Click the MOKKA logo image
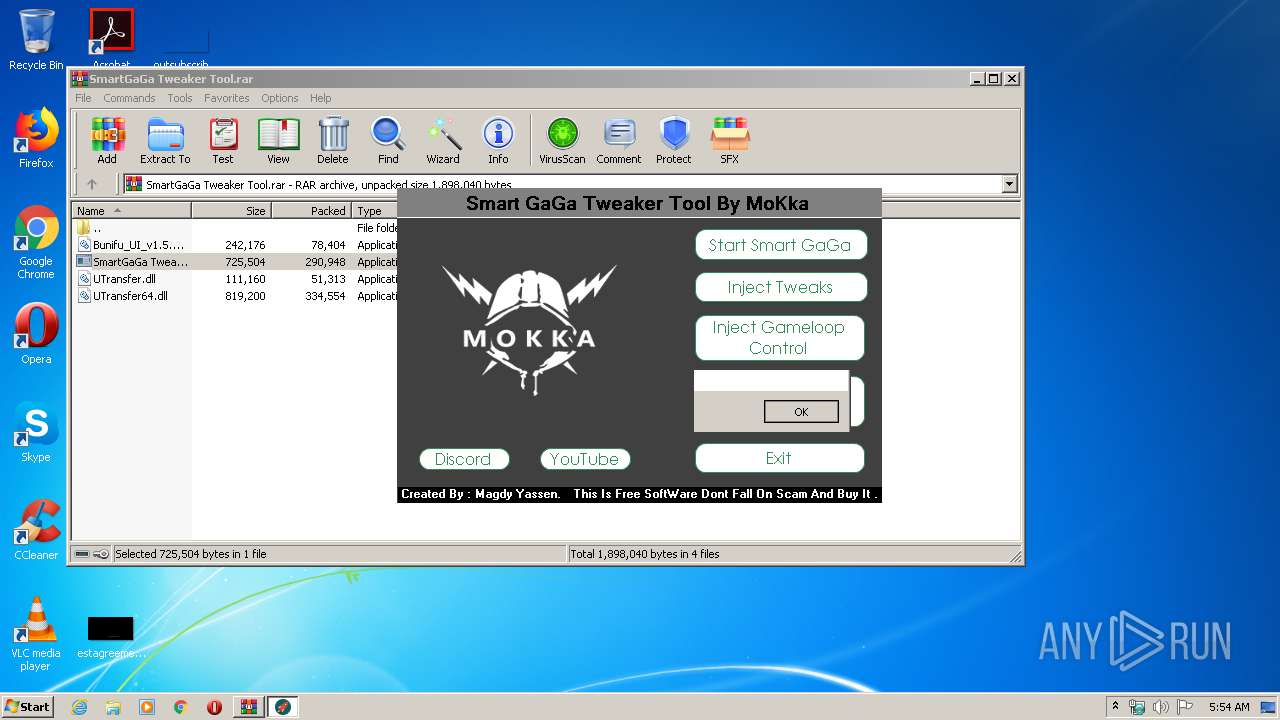 click(529, 329)
